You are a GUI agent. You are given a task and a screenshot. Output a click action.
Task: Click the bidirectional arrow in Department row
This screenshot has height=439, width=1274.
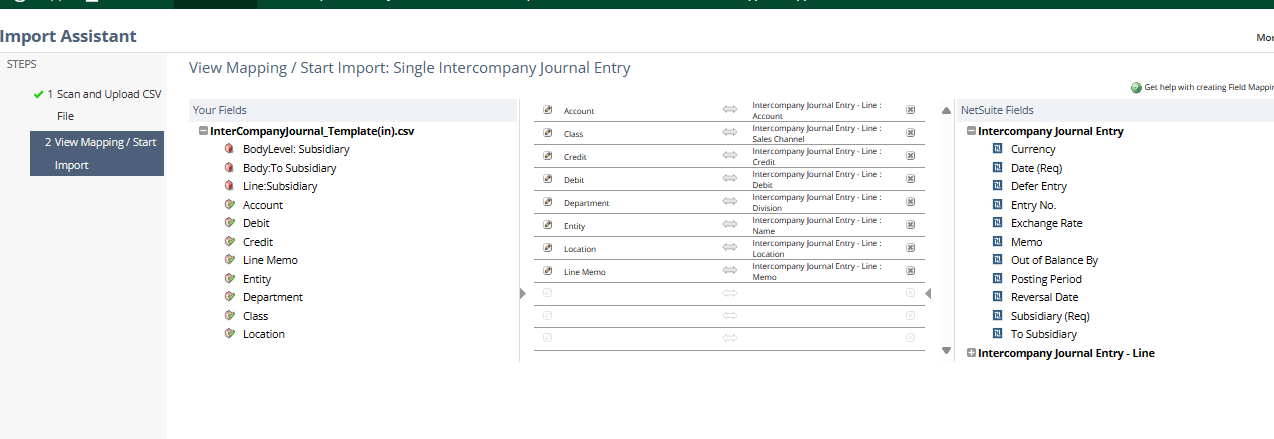click(730, 203)
